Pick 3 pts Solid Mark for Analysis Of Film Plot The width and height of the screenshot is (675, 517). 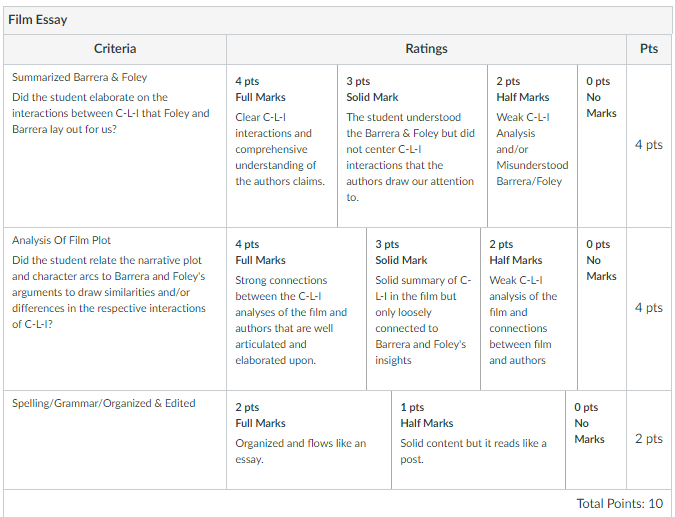click(x=424, y=309)
